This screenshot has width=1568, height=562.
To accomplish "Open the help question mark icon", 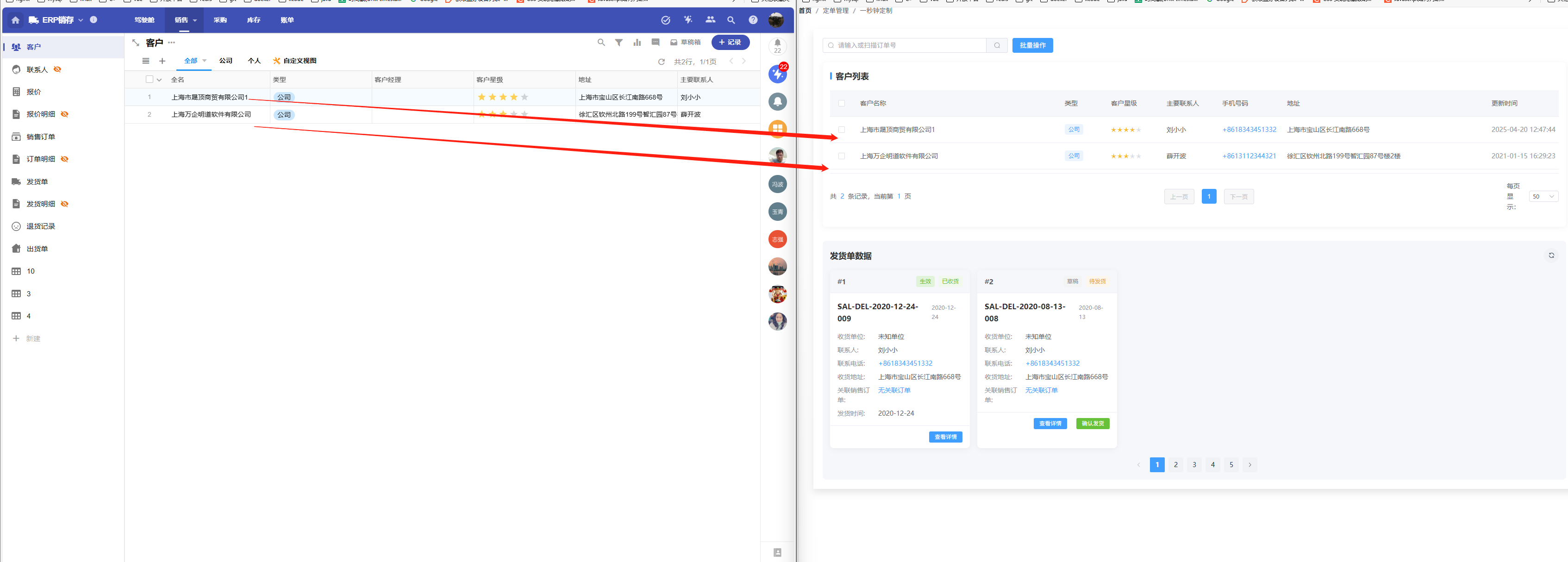I will [753, 20].
